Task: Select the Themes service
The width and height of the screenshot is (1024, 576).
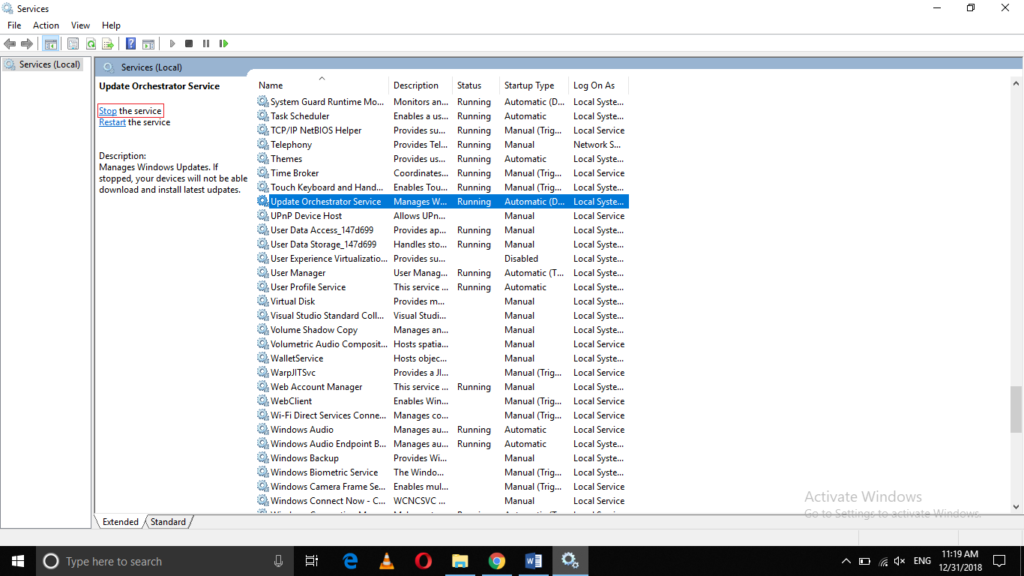Action: click(x=442, y=159)
